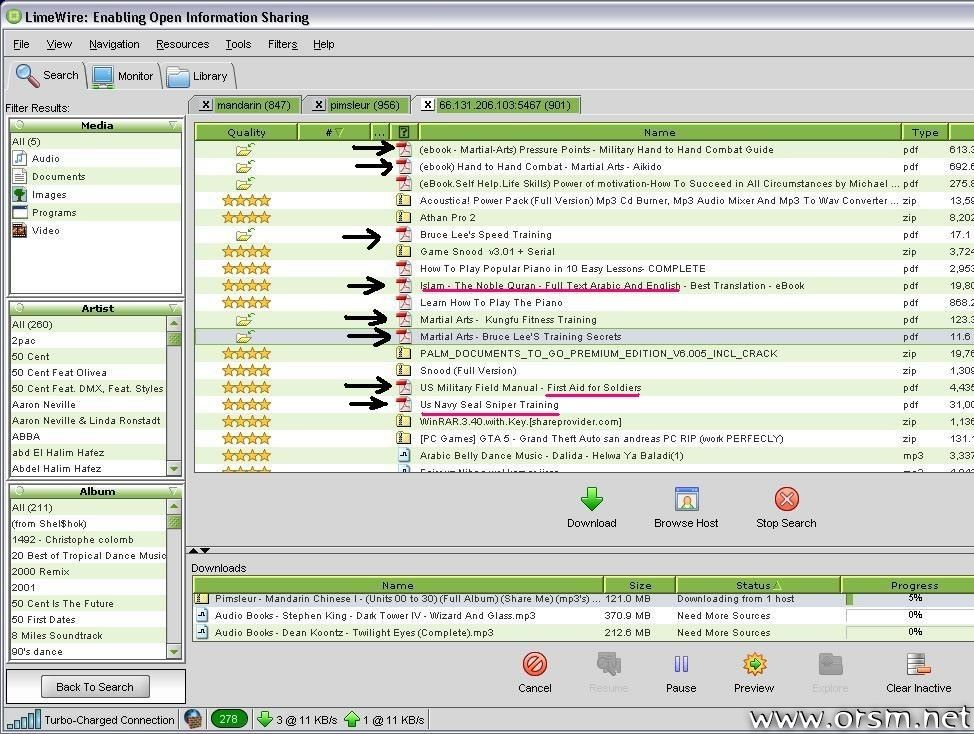Select 2000 Remix in the Album list
This screenshot has width=974, height=734.
pyautogui.click(x=40, y=571)
